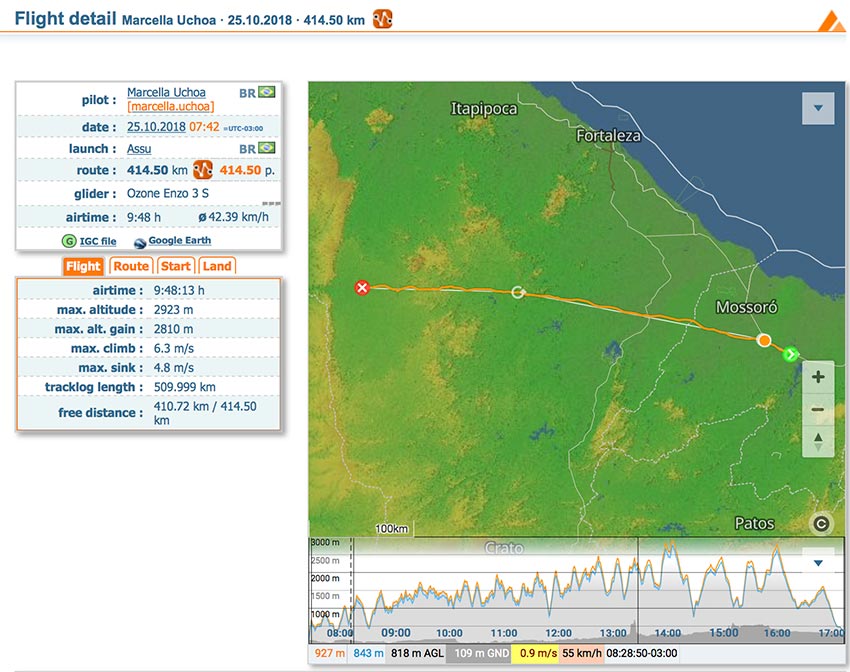Click the Fortaleza city label on the map
850x672 pixels.
[x=608, y=135]
